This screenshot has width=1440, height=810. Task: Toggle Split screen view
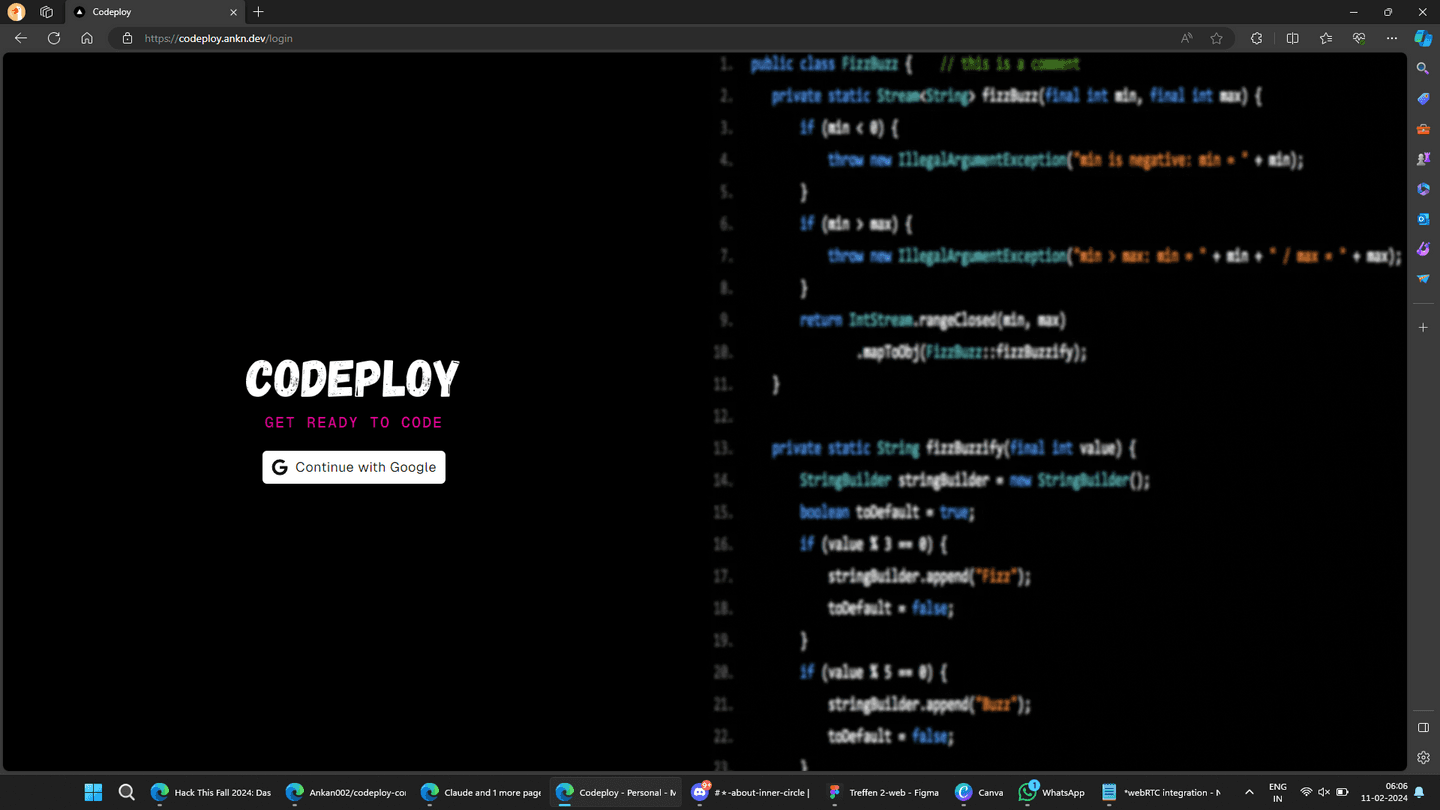tap(1292, 38)
